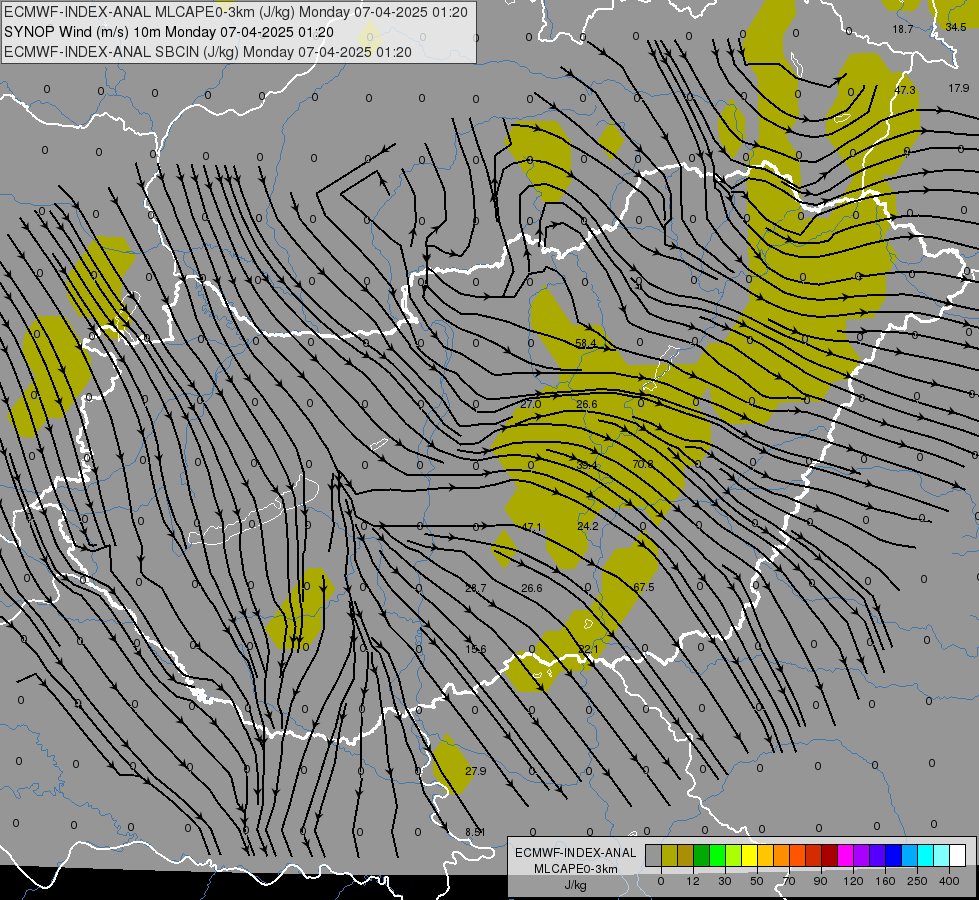This screenshot has height=900, width=979.
Task: Select the dark gold legend swatch
Action: pos(686,855)
